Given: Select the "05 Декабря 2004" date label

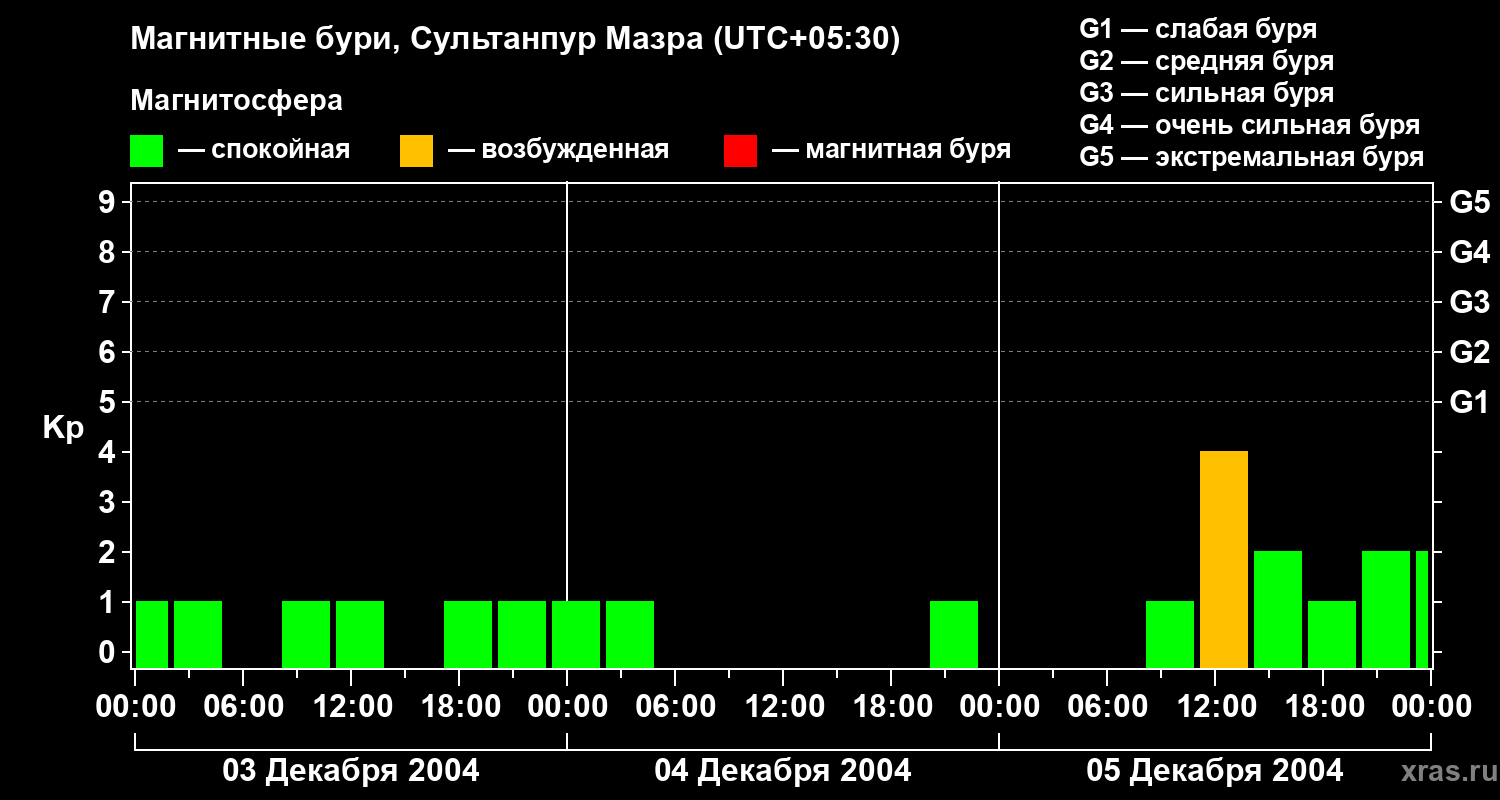Looking at the screenshot, I should click(1214, 771).
